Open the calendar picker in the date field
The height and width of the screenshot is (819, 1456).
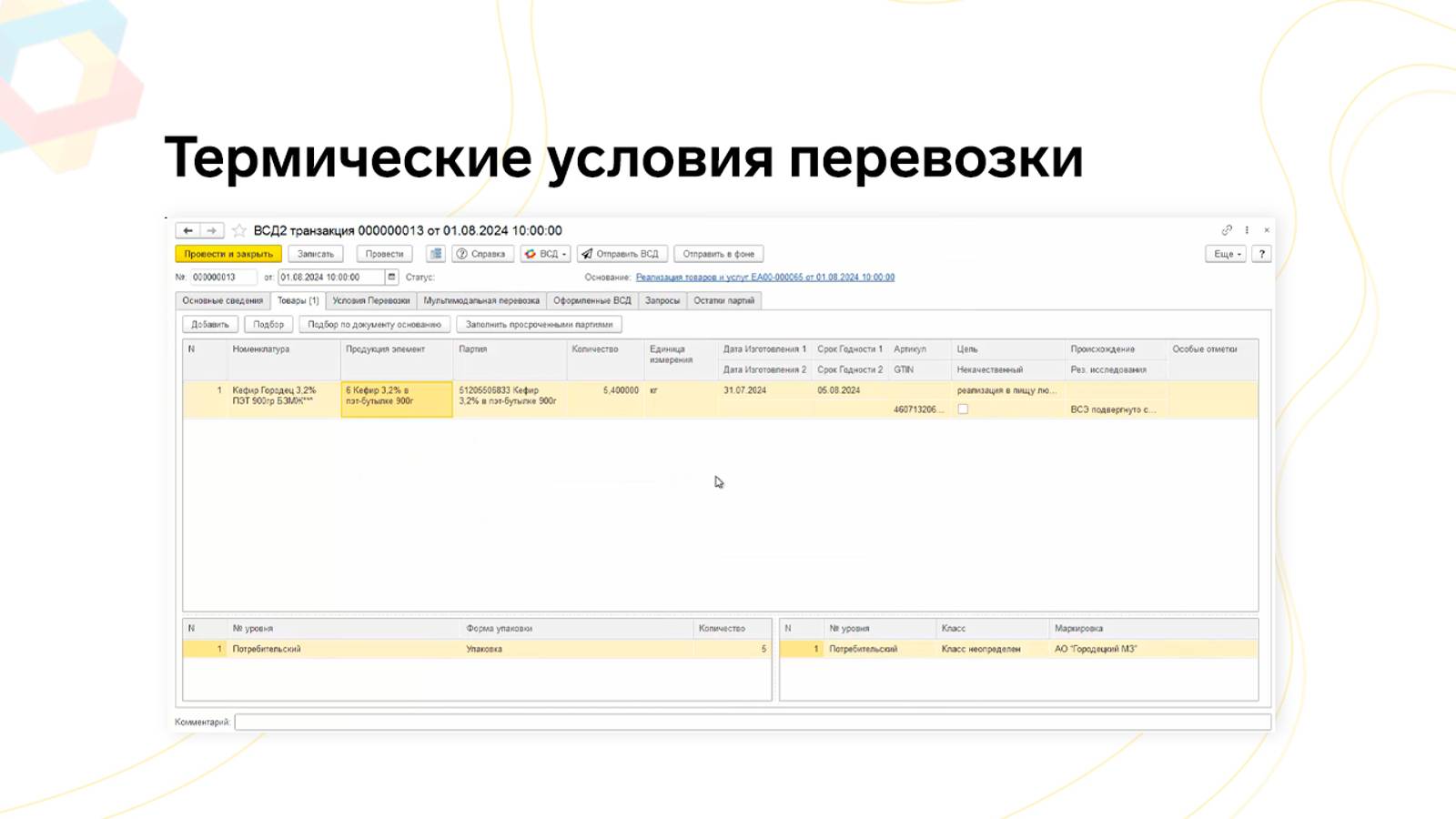(389, 277)
